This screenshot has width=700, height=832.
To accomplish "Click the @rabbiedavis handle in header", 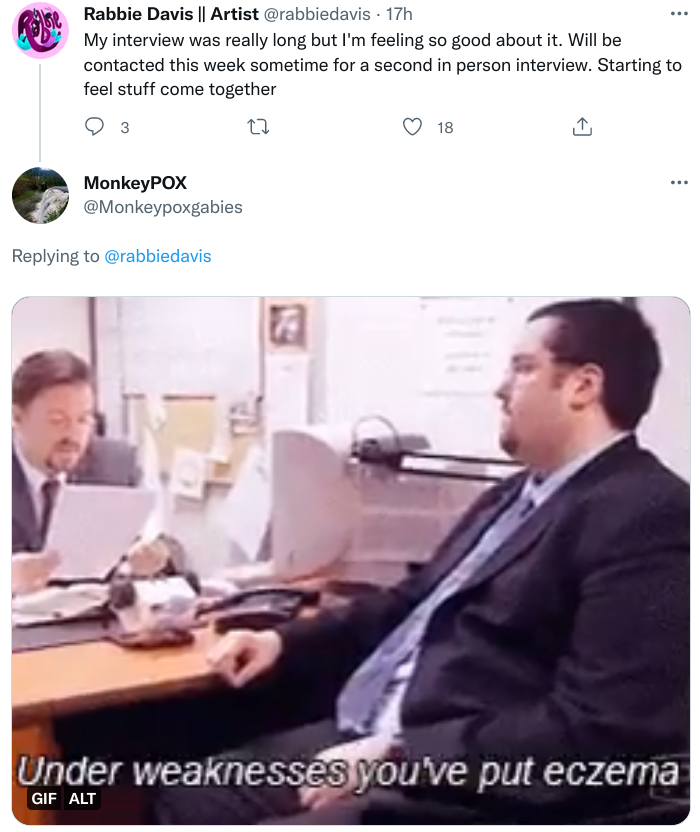I will (317, 14).
